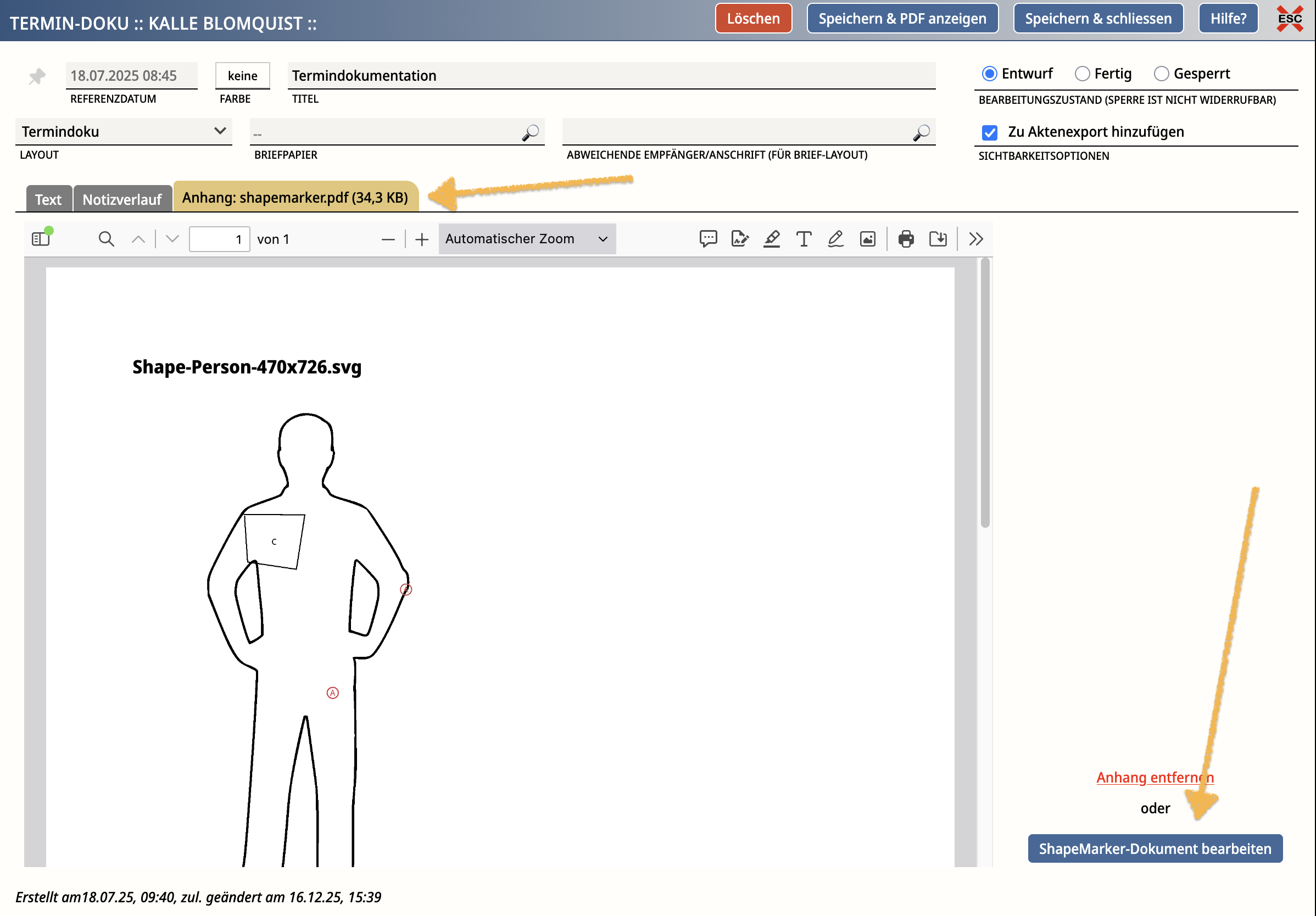Image resolution: width=1316 pixels, height=916 pixels.
Task: Select the text annotation tool
Action: pos(804,238)
